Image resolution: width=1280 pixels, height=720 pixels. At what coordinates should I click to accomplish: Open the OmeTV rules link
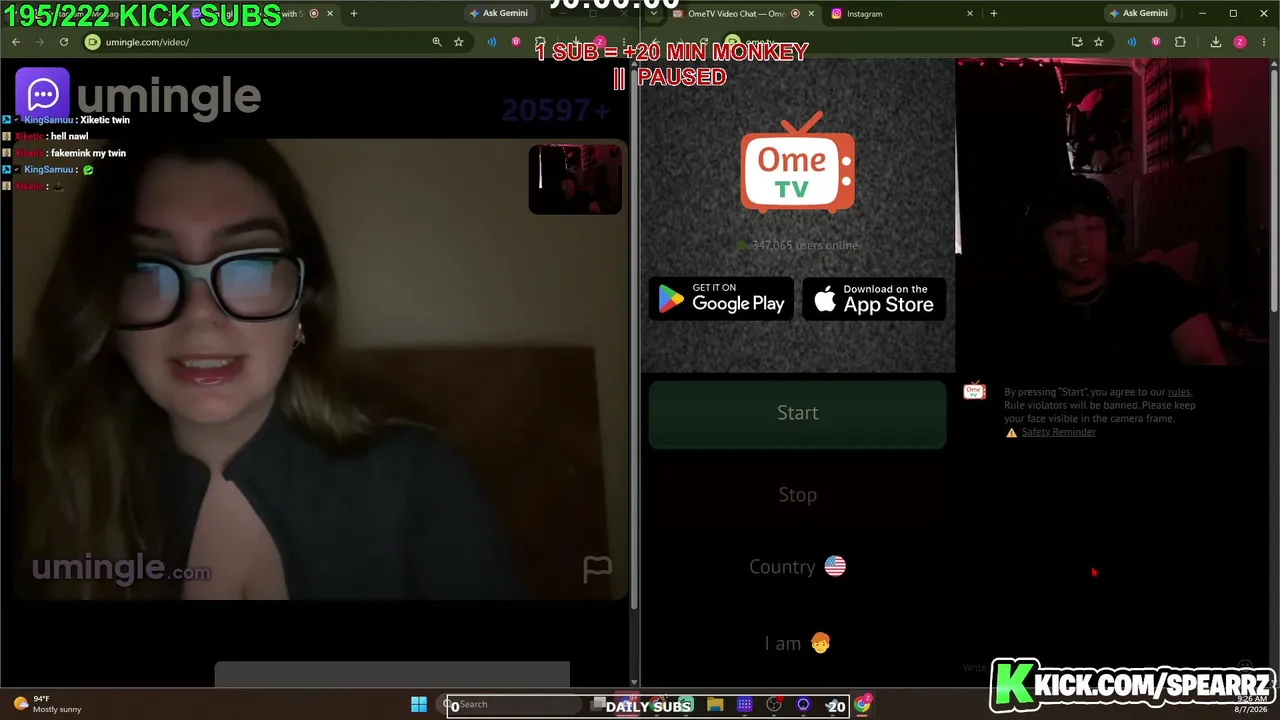click(x=1179, y=392)
